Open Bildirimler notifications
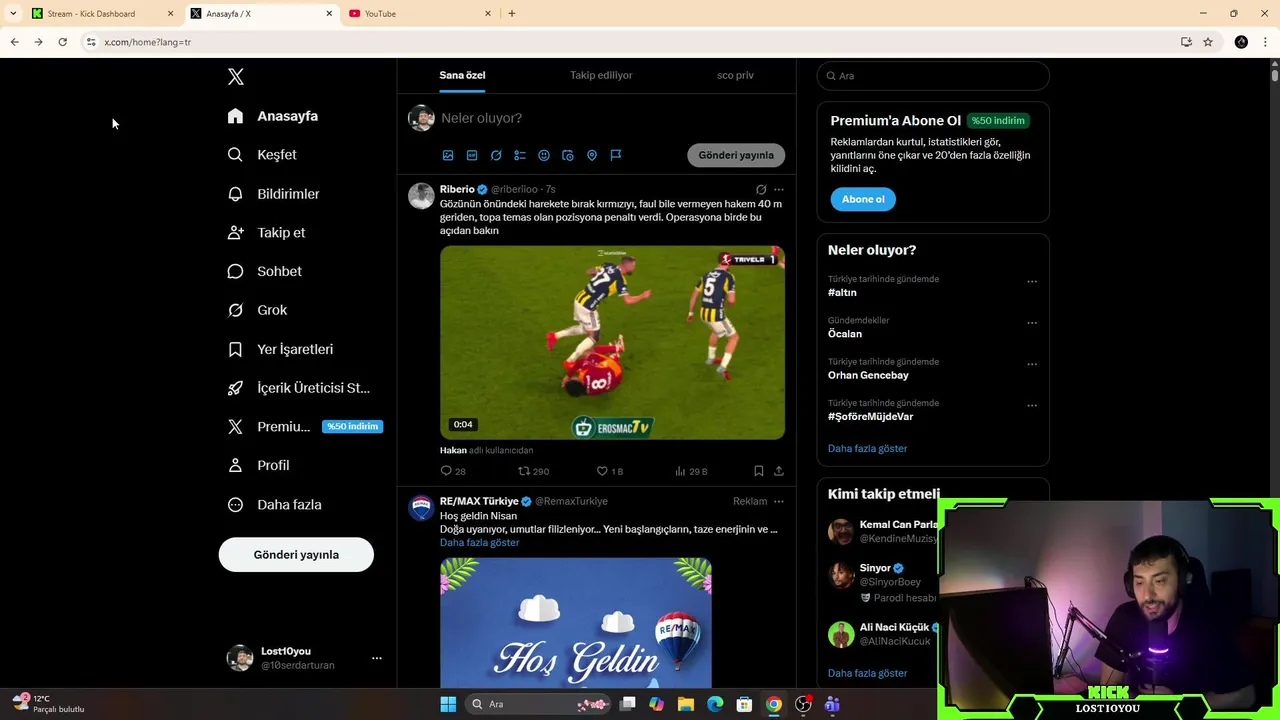Screen dimensions: 1280x720 [x=274, y=194]
